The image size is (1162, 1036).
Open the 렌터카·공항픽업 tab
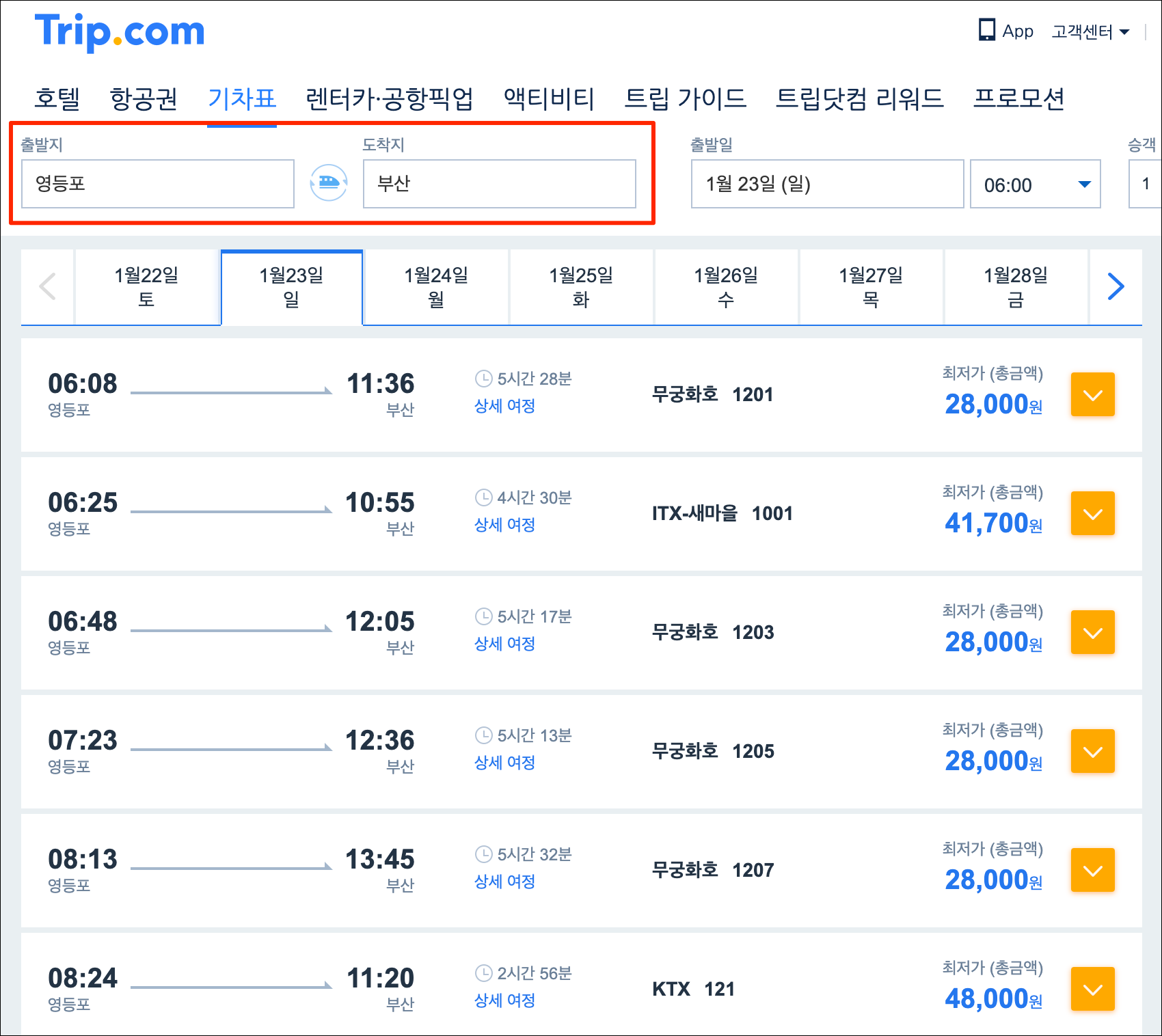[390, 98]
